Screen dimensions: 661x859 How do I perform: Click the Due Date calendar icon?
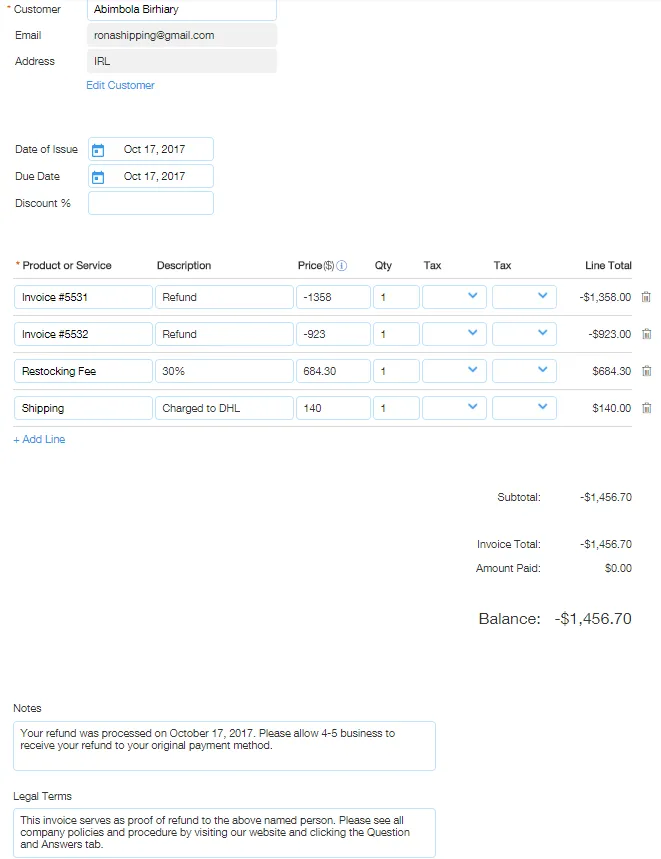[x=98, y=177]
